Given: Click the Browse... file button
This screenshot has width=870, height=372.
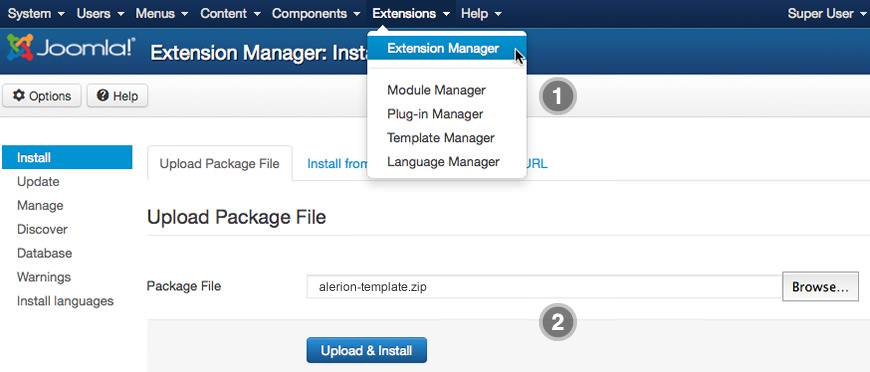Looking at the screenshot, I should point(821,287).
